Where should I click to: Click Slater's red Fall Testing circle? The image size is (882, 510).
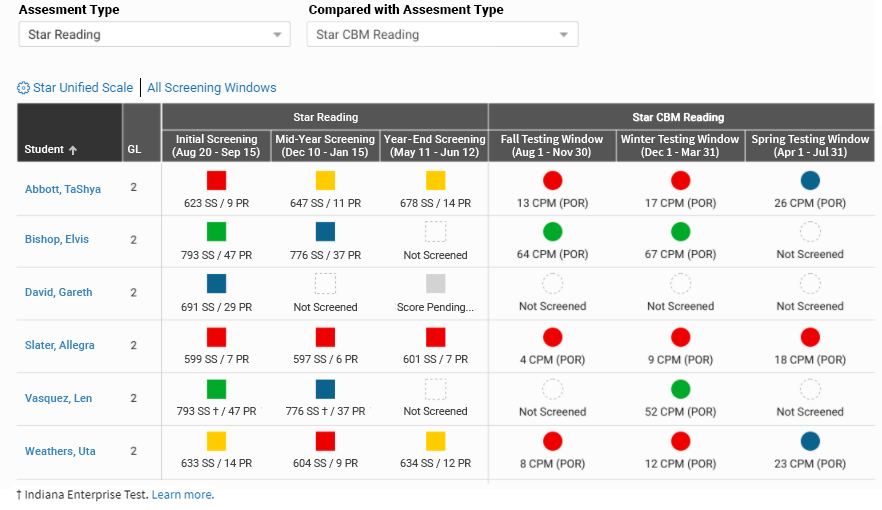coord(552,337)
